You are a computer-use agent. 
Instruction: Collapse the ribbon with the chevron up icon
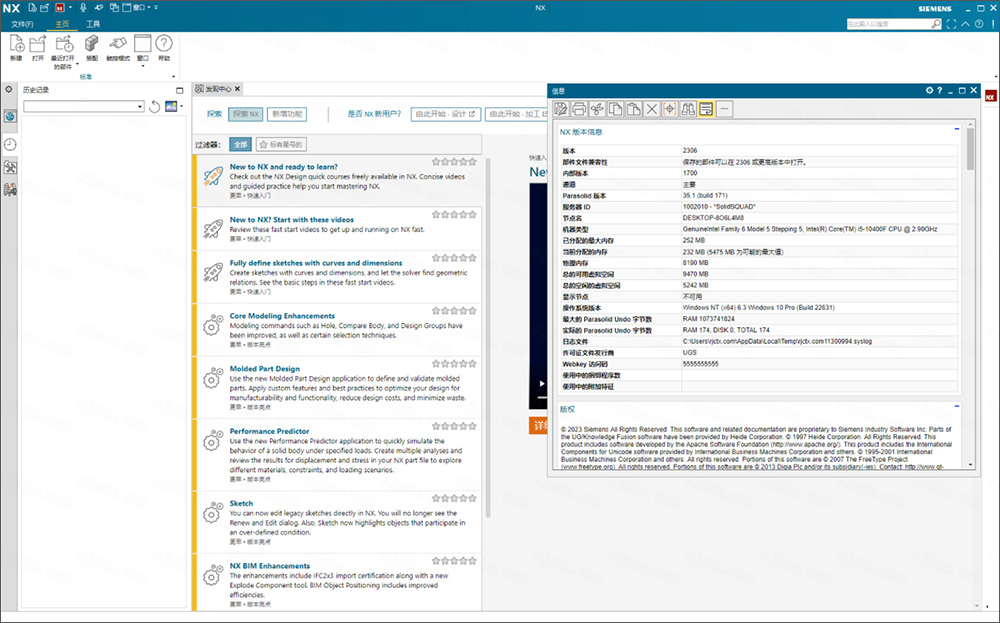(966, 24)
